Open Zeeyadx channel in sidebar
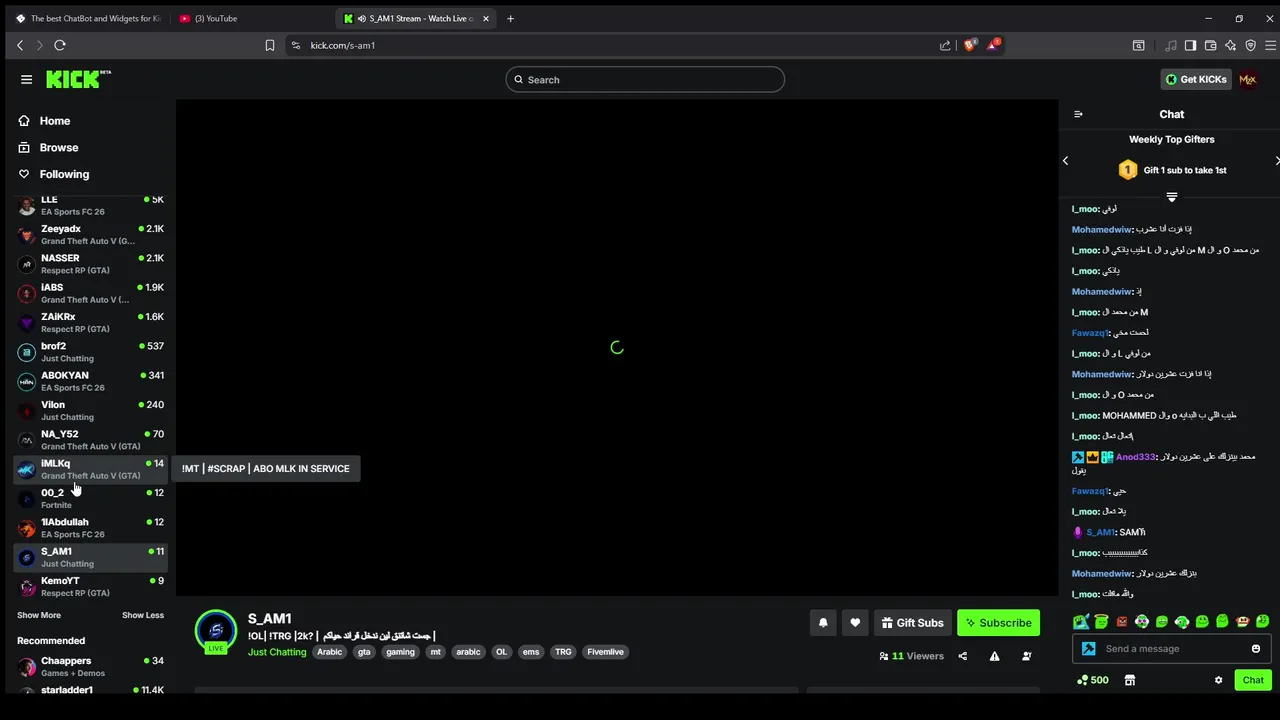This screenshot has height=720, width=1280. 90,235
